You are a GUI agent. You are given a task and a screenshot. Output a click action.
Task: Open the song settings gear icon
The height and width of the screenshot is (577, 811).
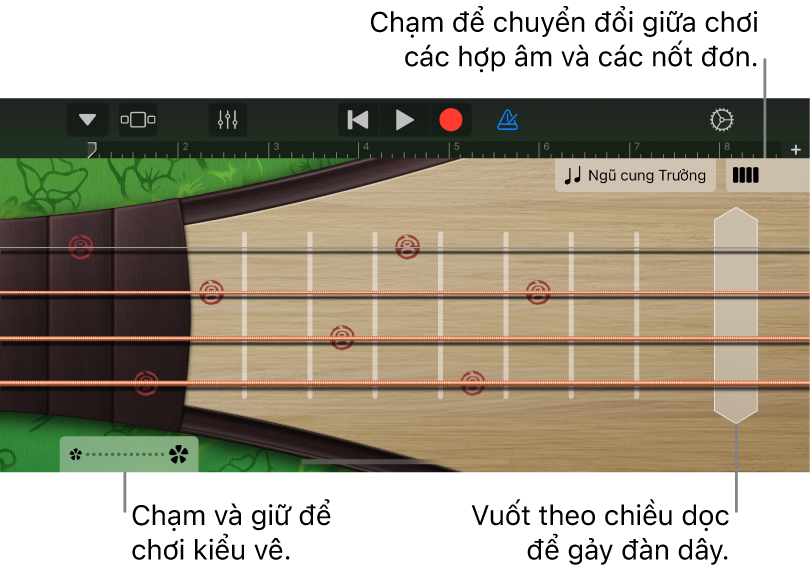pyautogui.click(x=722, y=120)
